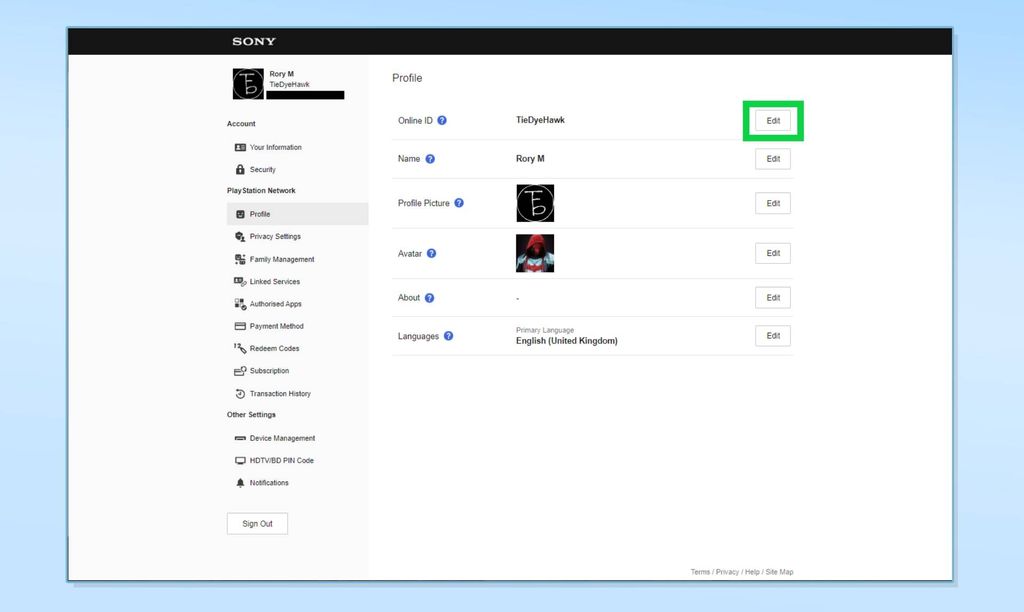Click the Other Settings section heading
1024x612 pixels.
pos(251,415)
